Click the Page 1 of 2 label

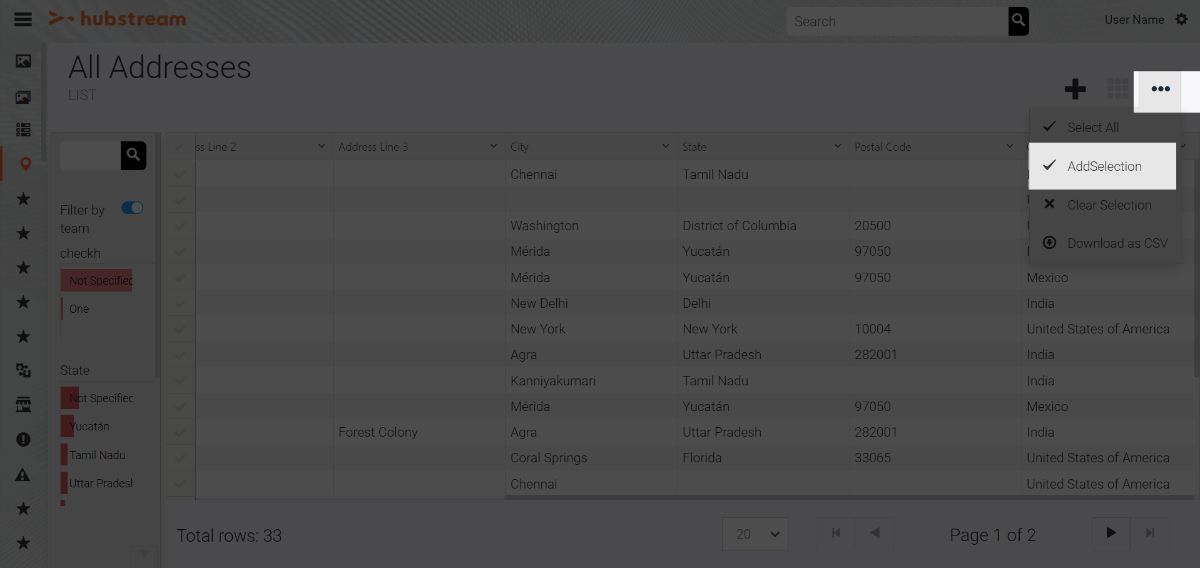[x=993, y=535]
